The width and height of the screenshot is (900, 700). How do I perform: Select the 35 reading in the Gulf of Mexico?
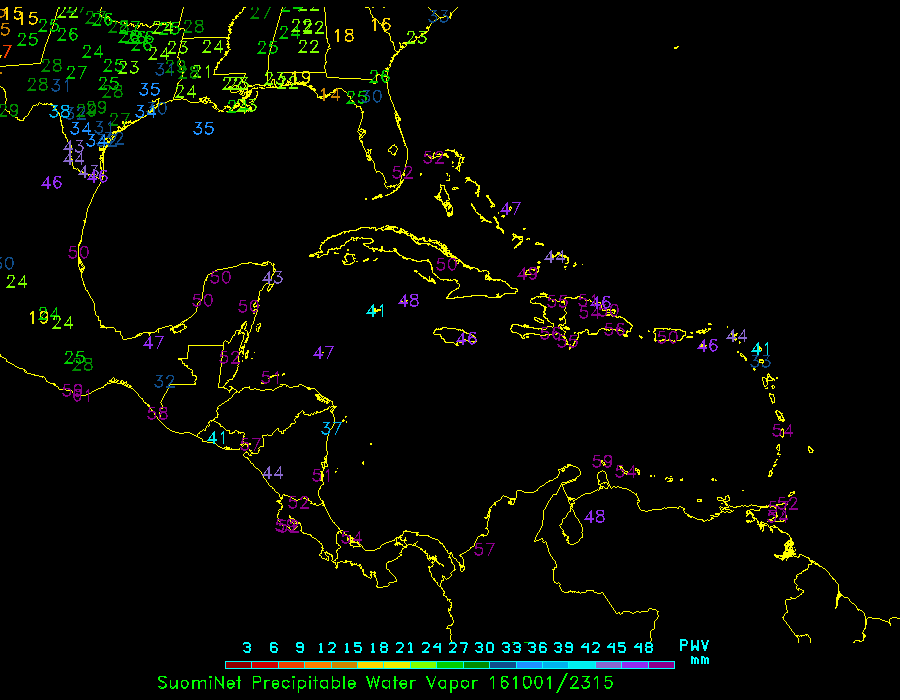pos(204,128)
